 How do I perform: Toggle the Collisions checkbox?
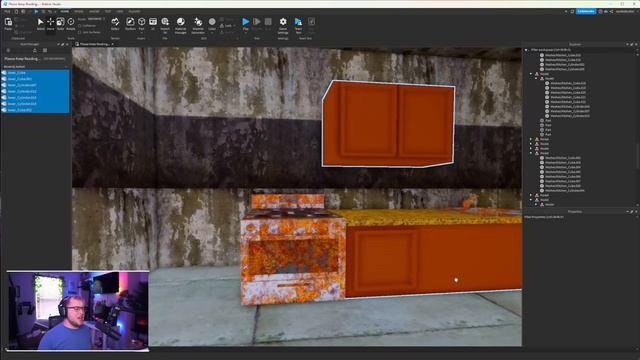point(80,26)
